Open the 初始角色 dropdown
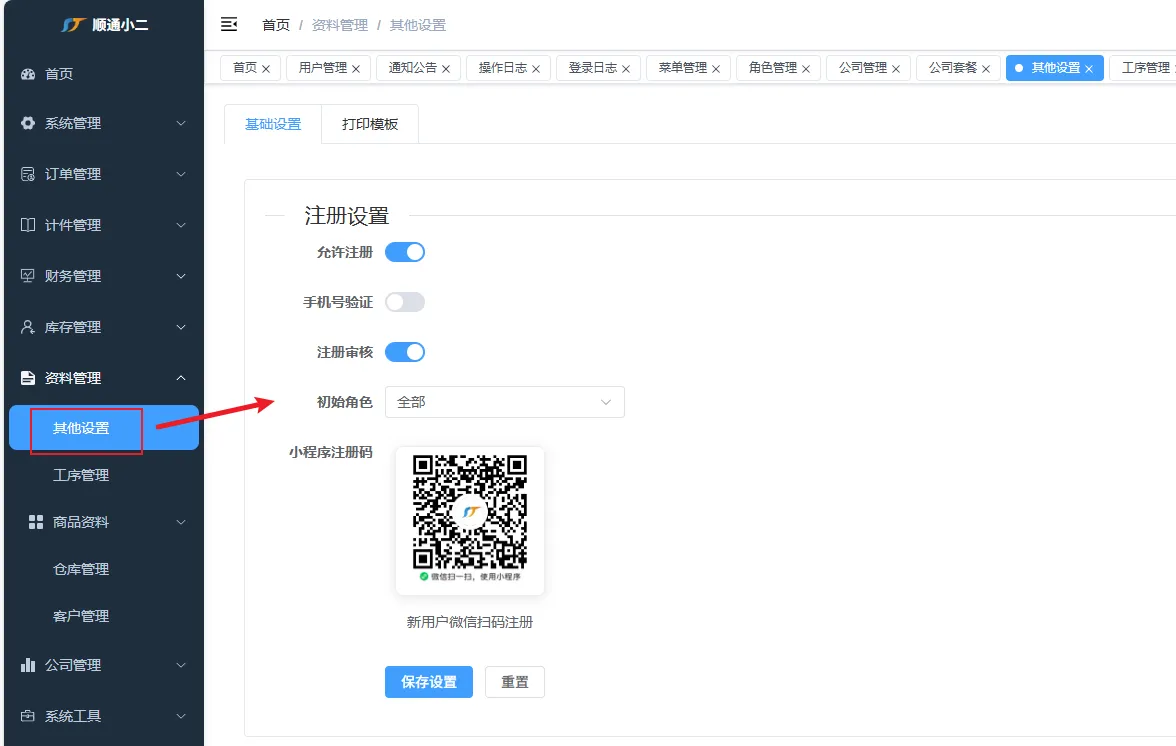This screenshot has height=746, width=1176. pos(504,402)
